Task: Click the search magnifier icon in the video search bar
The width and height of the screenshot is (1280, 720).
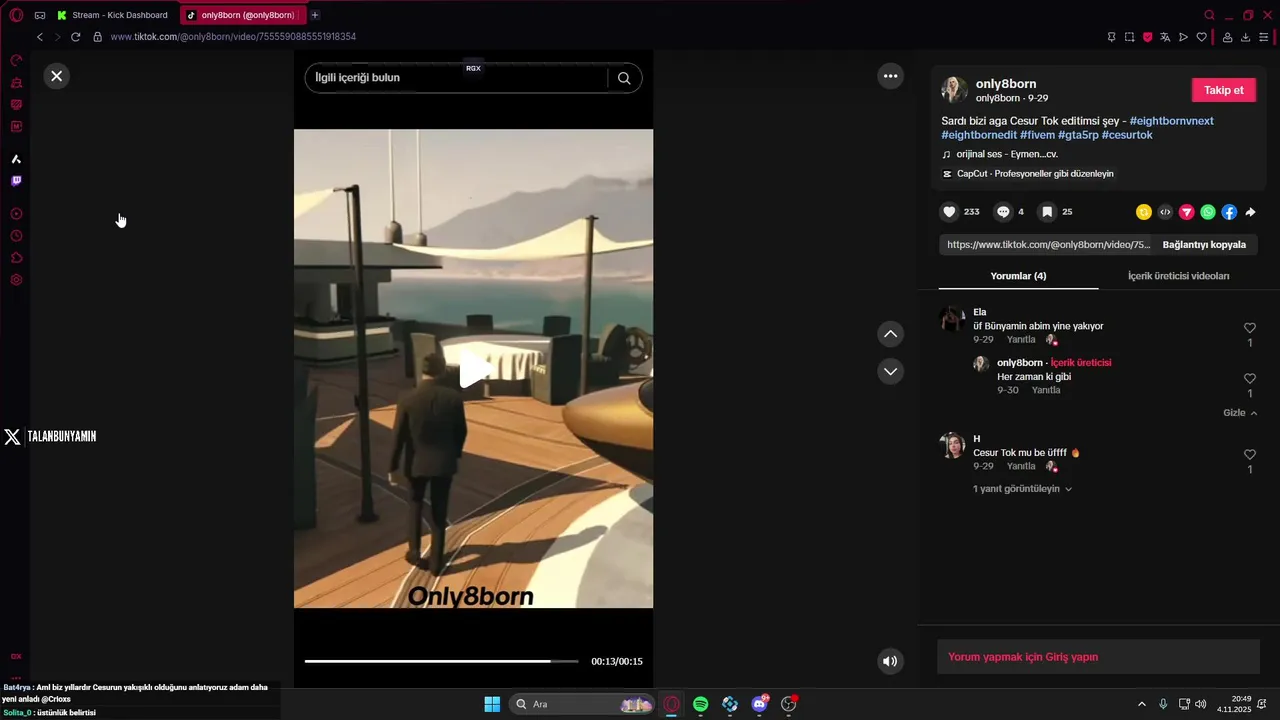Action: click(624, 78)
